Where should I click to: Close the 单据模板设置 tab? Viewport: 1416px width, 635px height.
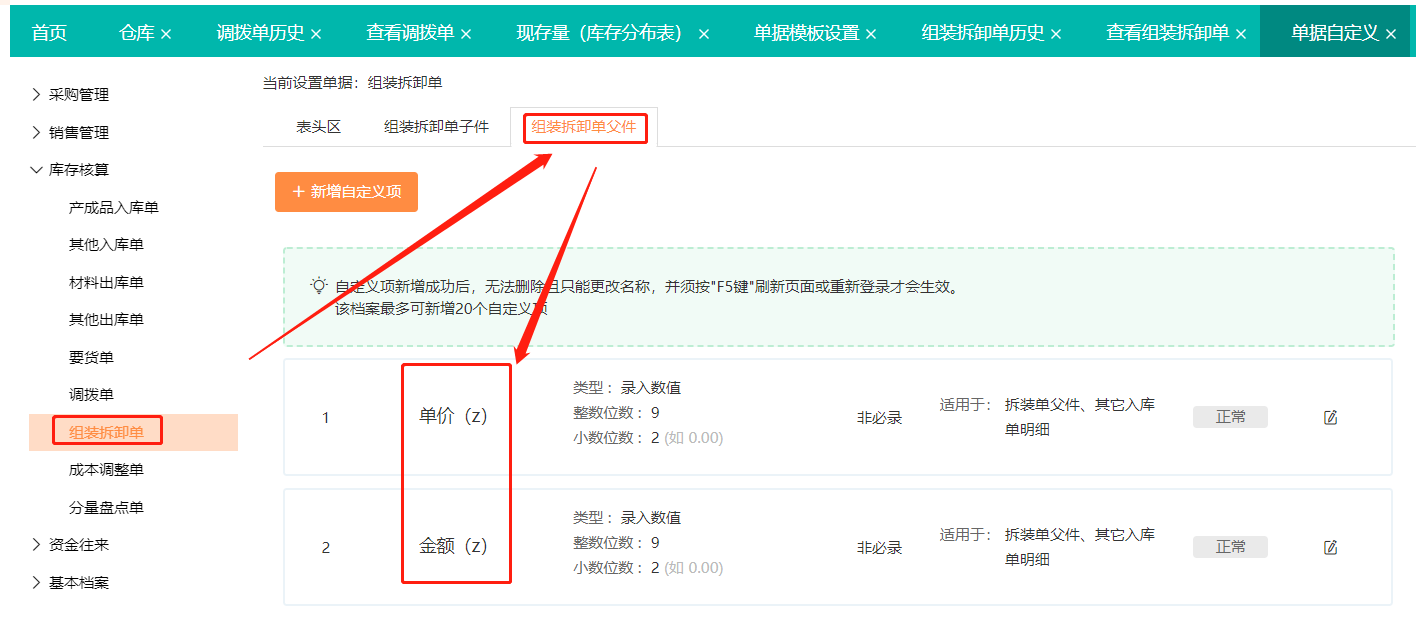pos(871,34)
